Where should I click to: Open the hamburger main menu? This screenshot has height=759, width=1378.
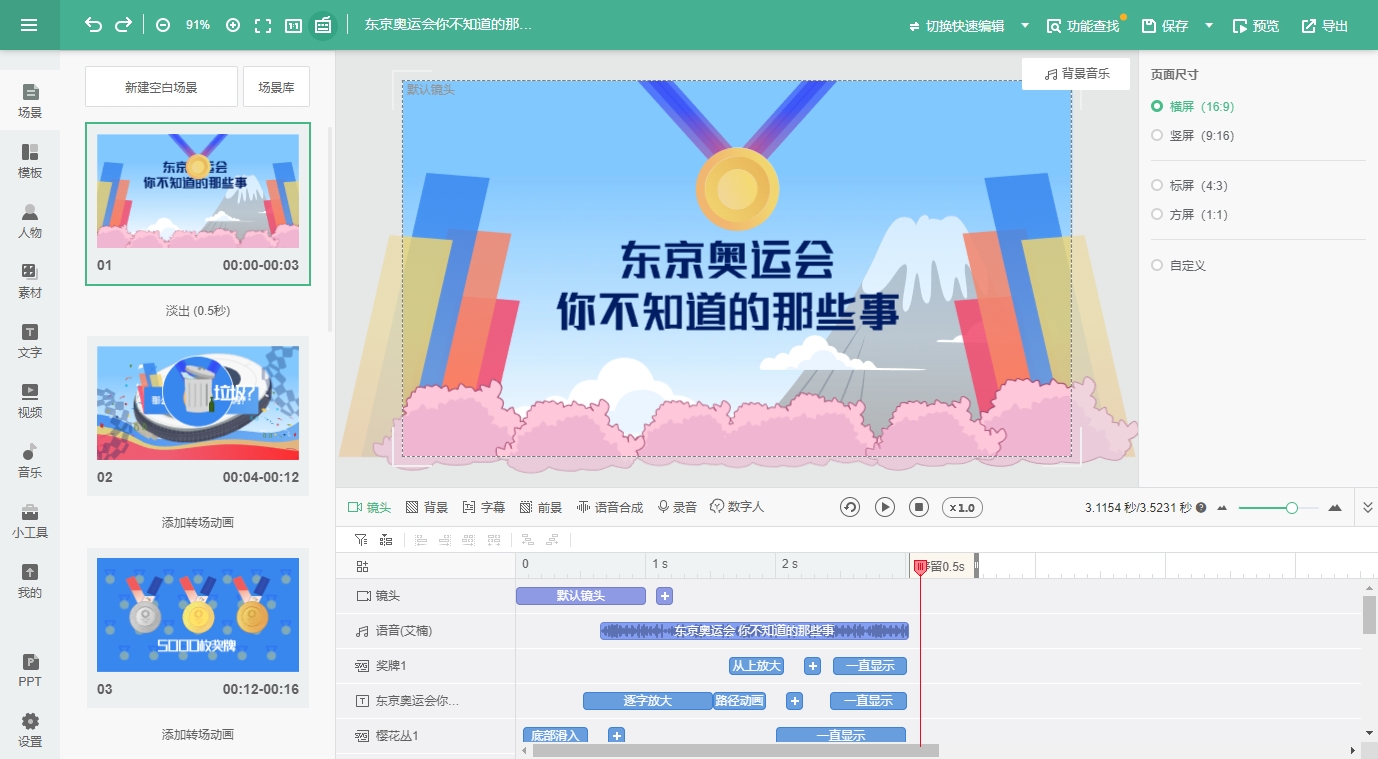coord(29,25)
